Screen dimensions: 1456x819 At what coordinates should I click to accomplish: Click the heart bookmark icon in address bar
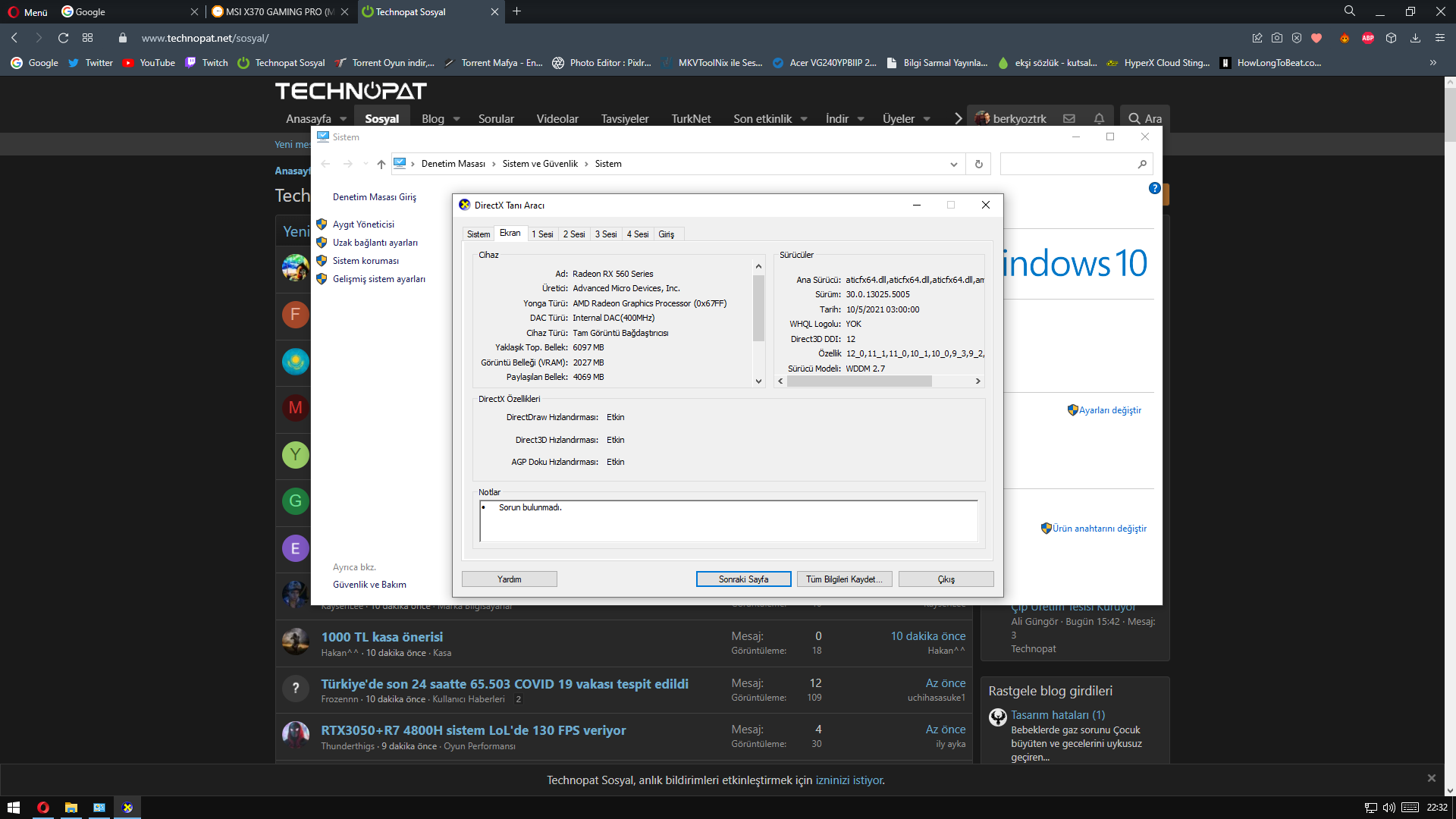tap(1316, 38)
